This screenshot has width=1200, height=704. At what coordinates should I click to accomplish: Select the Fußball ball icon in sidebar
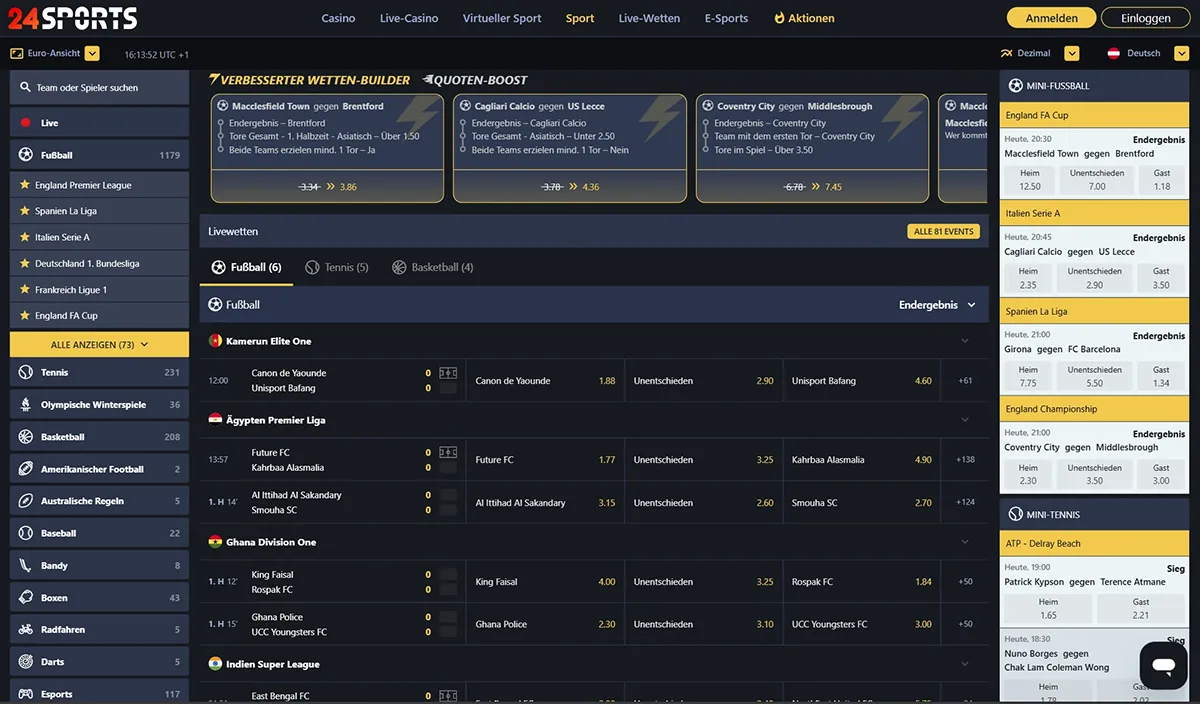coord(26,155)
